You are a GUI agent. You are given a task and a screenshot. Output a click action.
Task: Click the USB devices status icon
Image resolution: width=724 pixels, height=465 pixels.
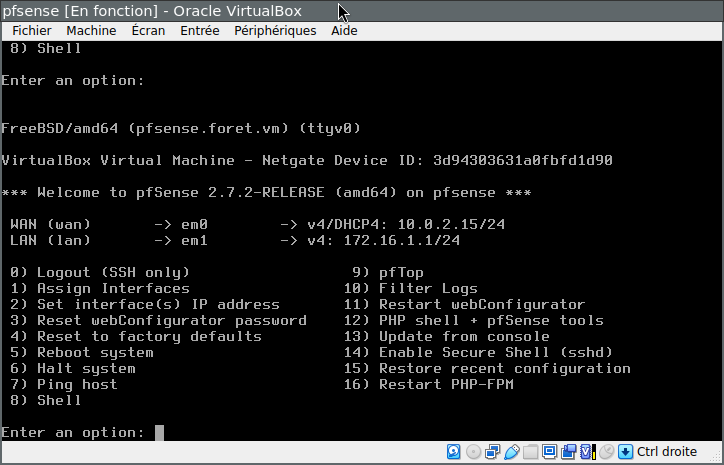pyautogui.click(x=511, y=451)
